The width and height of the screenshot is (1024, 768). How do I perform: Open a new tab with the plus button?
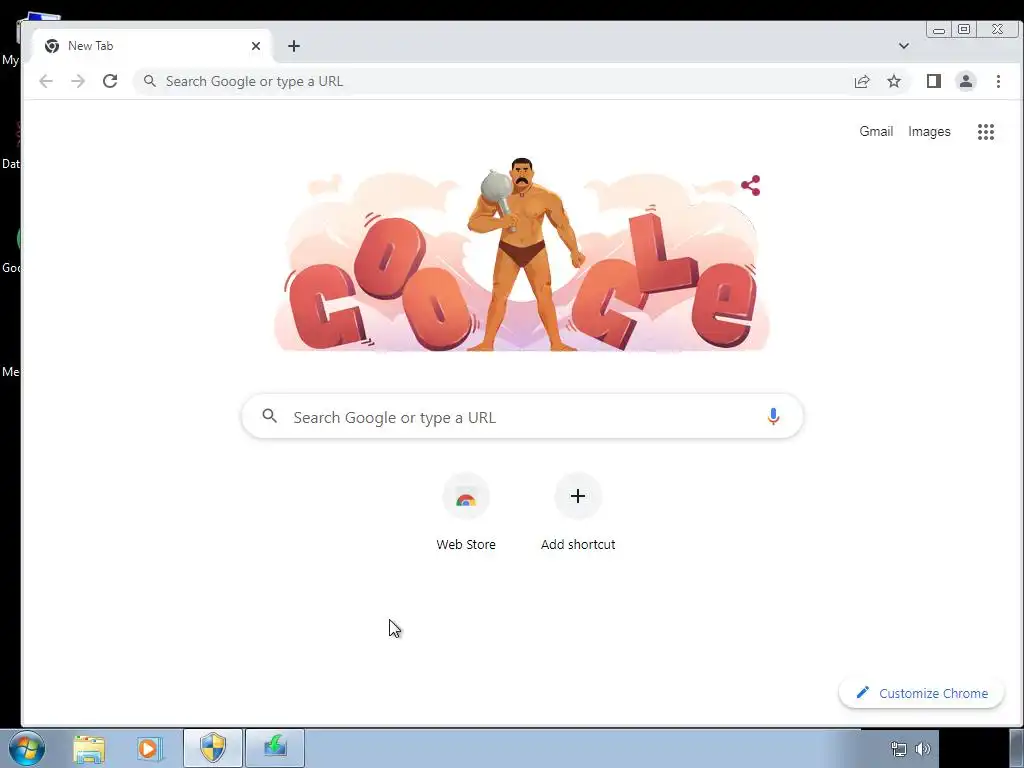point(294,46)
